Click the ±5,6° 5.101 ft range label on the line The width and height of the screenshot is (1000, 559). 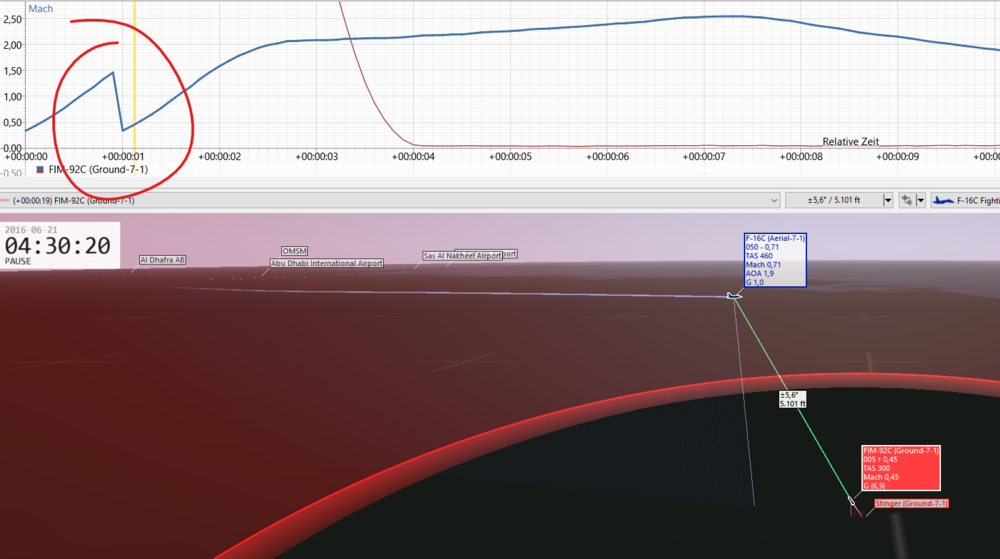pos(793,400)
